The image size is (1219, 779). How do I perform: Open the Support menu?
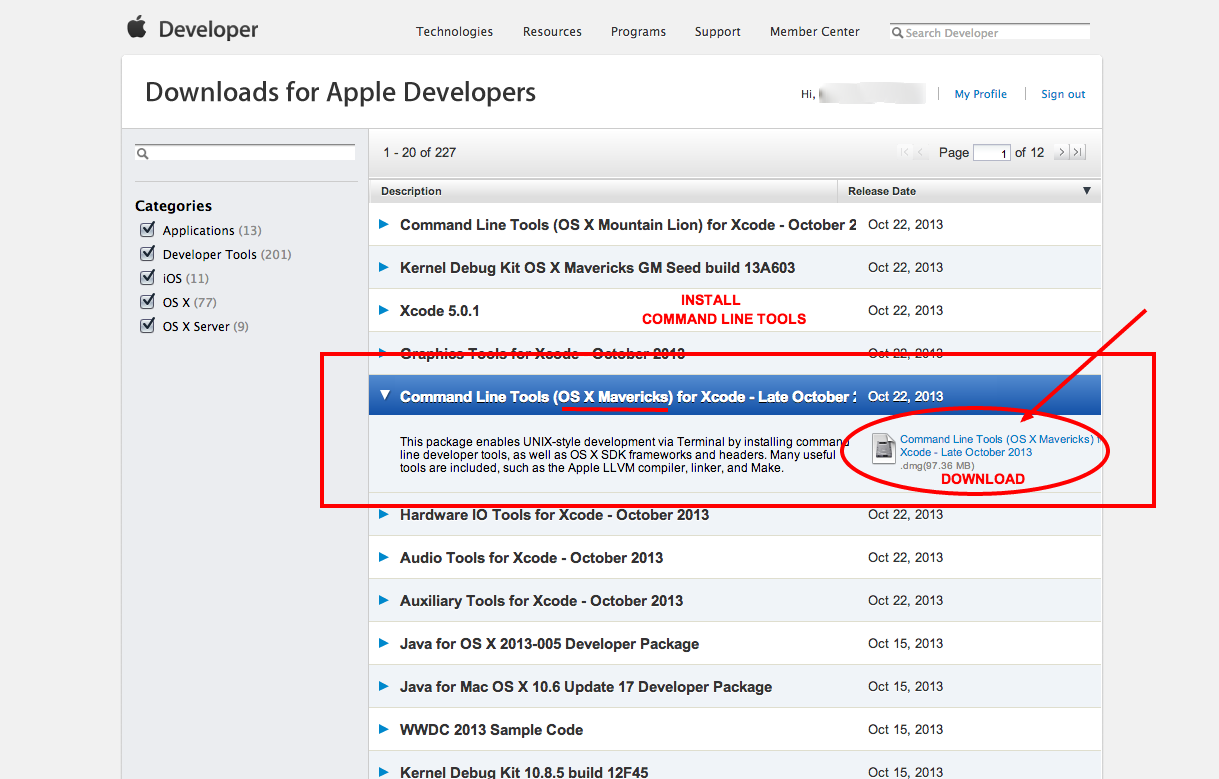(x=718, y=32)
